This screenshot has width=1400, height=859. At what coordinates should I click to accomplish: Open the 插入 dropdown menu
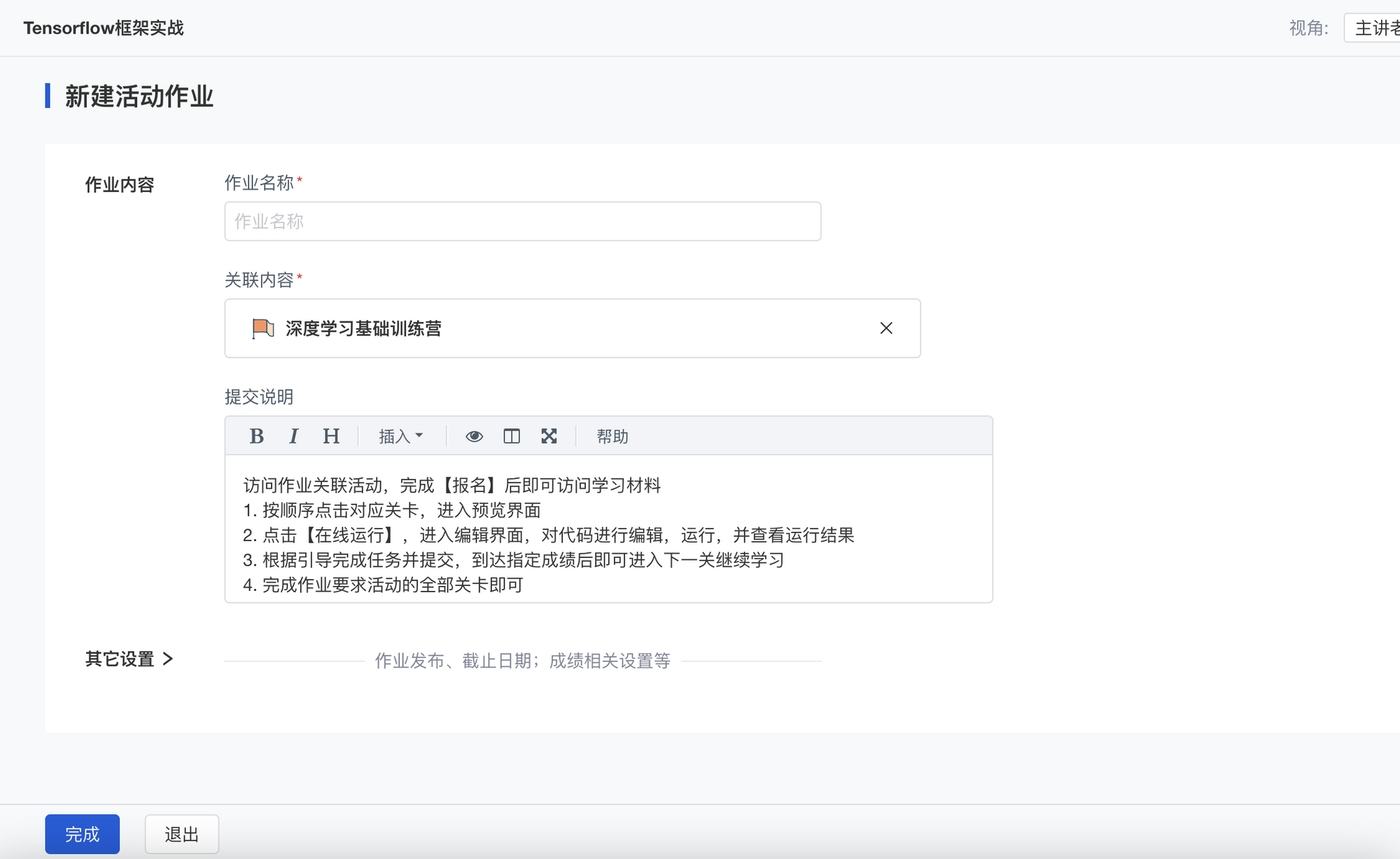pos(400,436)
